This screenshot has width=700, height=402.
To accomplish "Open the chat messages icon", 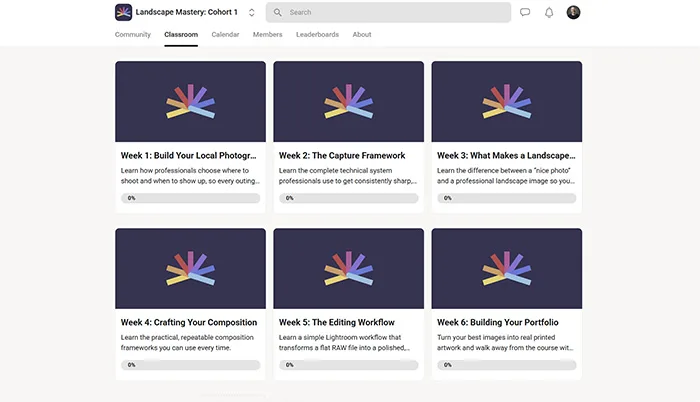I will [525, 12].
